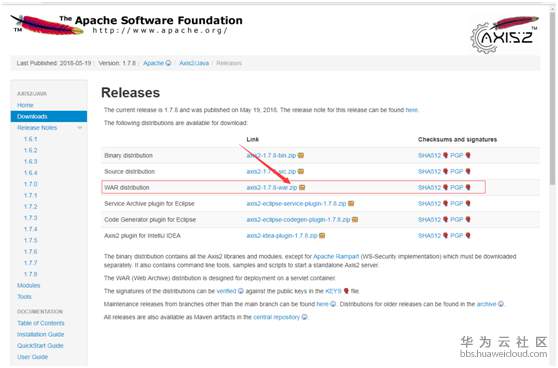The height and width of the screenshot is (368, 558).
Task: Open PGP for Service Archive plugin
Action: [457, 204]
